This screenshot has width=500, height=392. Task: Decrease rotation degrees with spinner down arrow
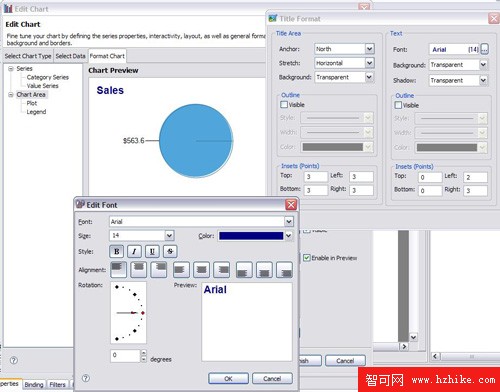coord(143,359)
